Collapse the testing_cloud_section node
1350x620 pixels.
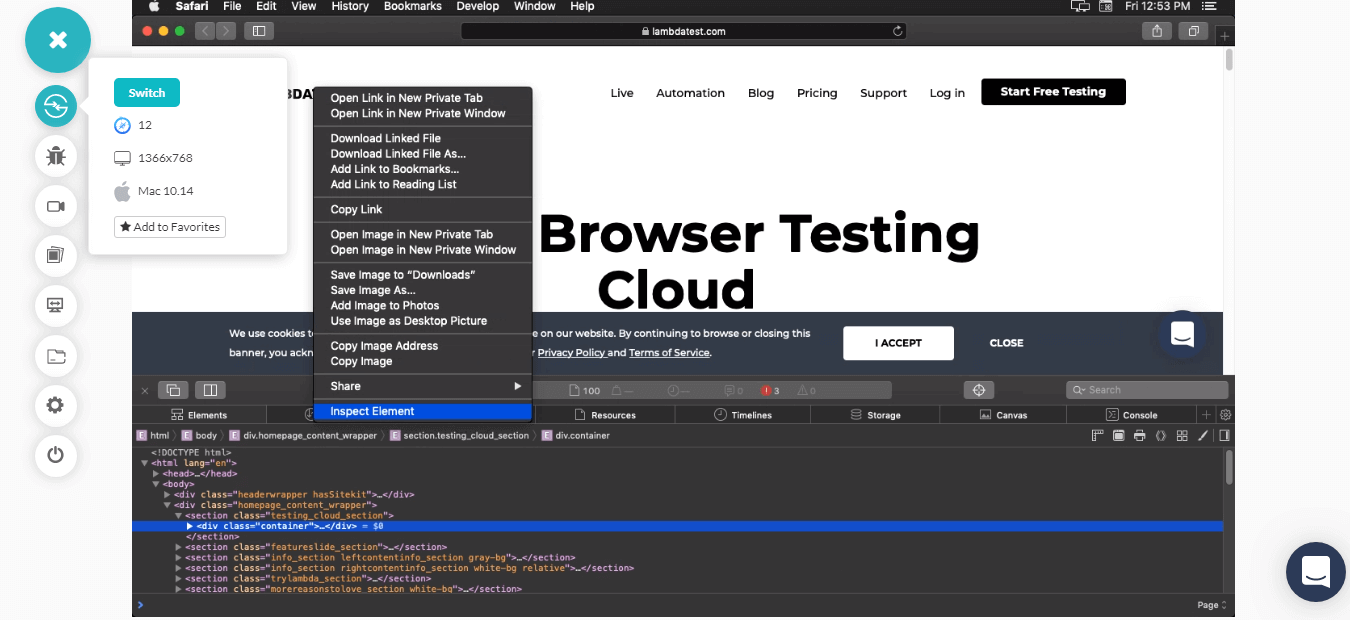tap(179, 515)
